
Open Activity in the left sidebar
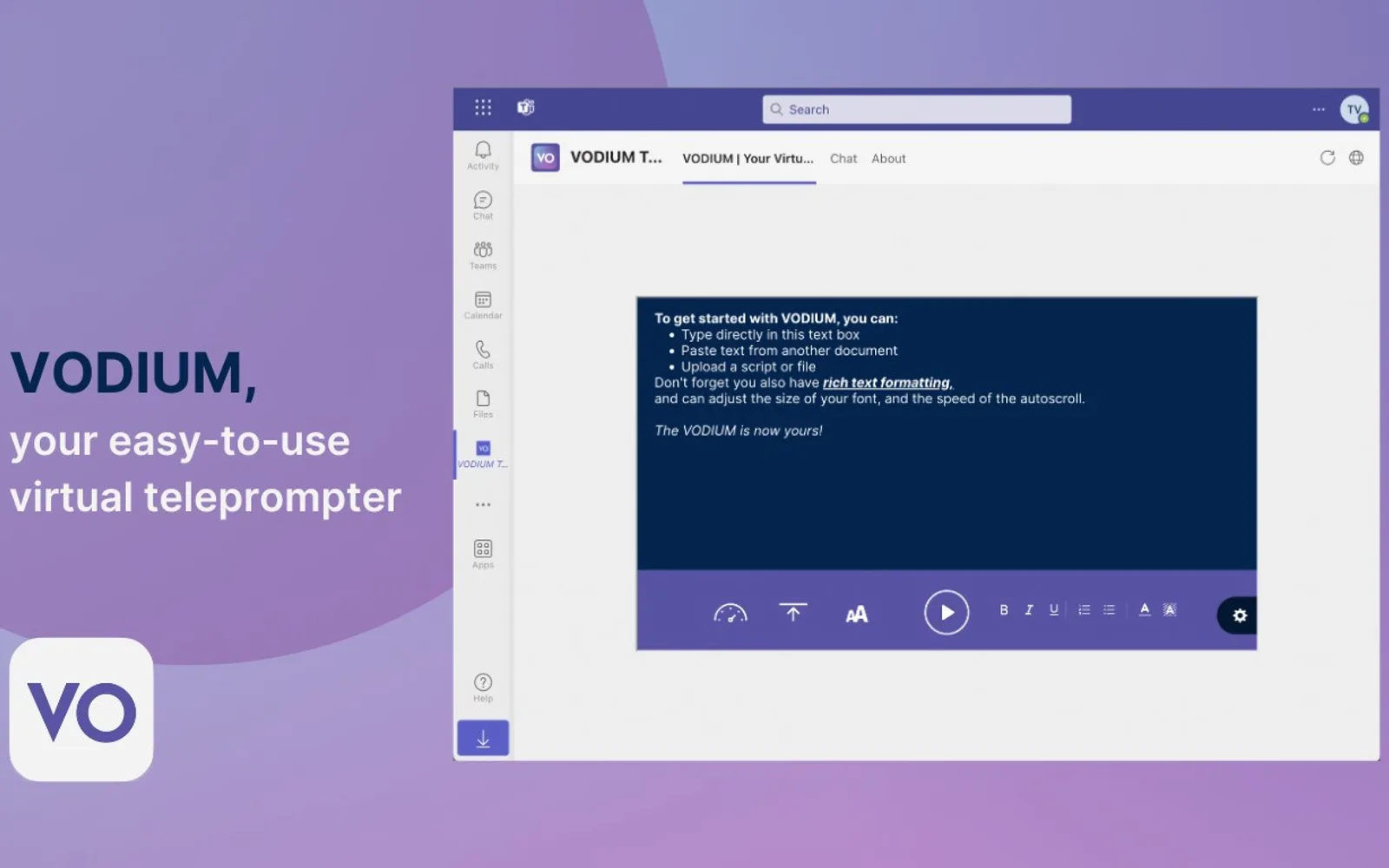pyautogui.click(x=483, y=156)
